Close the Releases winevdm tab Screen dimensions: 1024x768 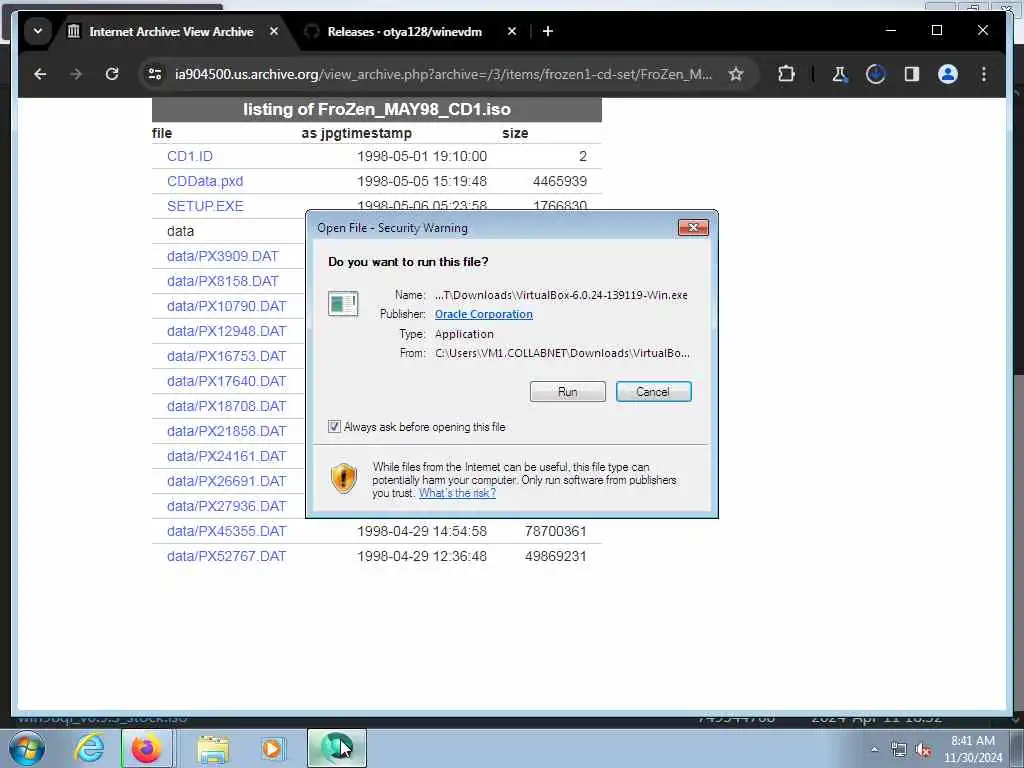512,31
